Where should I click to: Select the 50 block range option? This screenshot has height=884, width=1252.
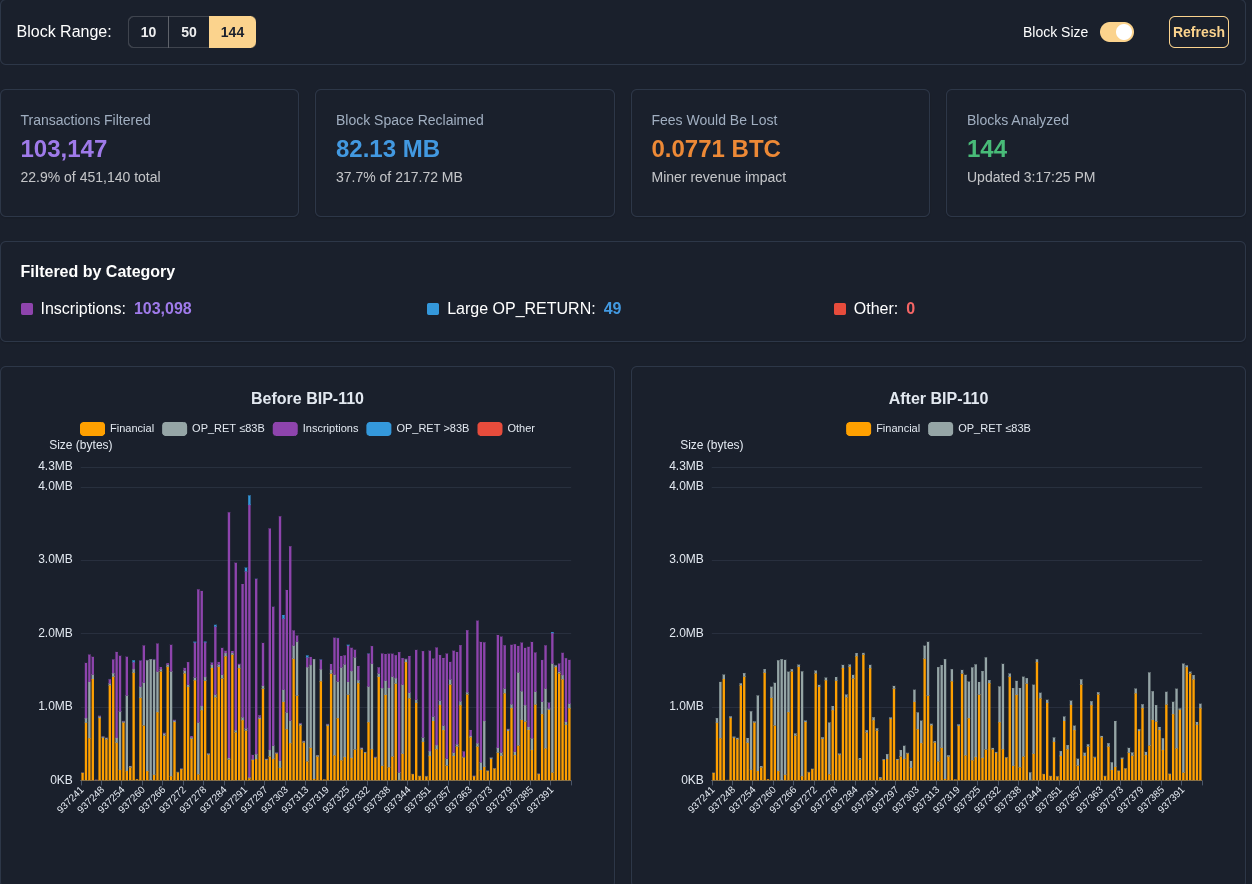(x=188, y=32)
